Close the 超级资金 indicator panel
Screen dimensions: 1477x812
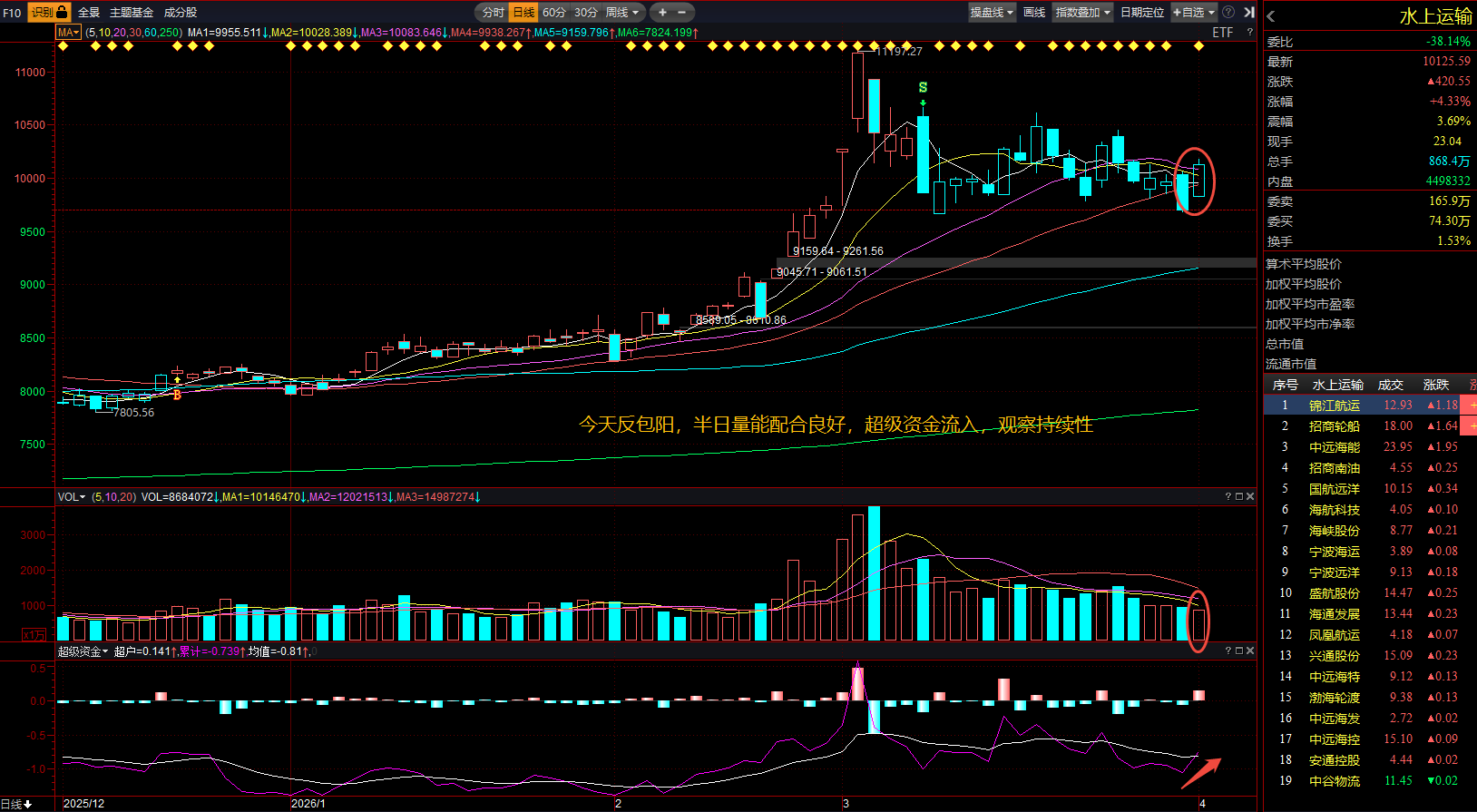click(x=1250, y=651)
